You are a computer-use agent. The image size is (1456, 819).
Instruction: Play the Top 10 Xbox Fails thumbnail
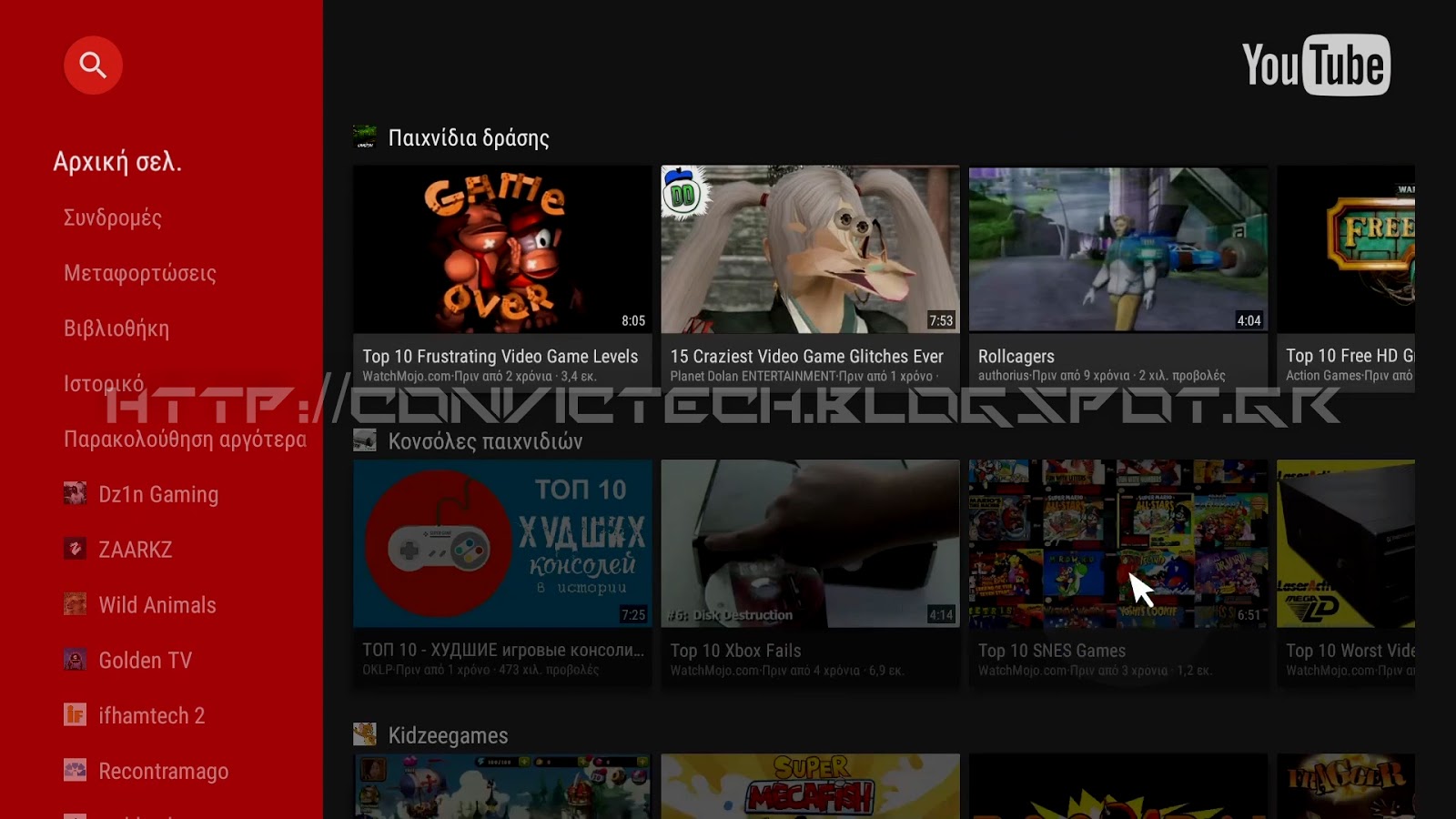pyautogui.click(x=810, y=543)
